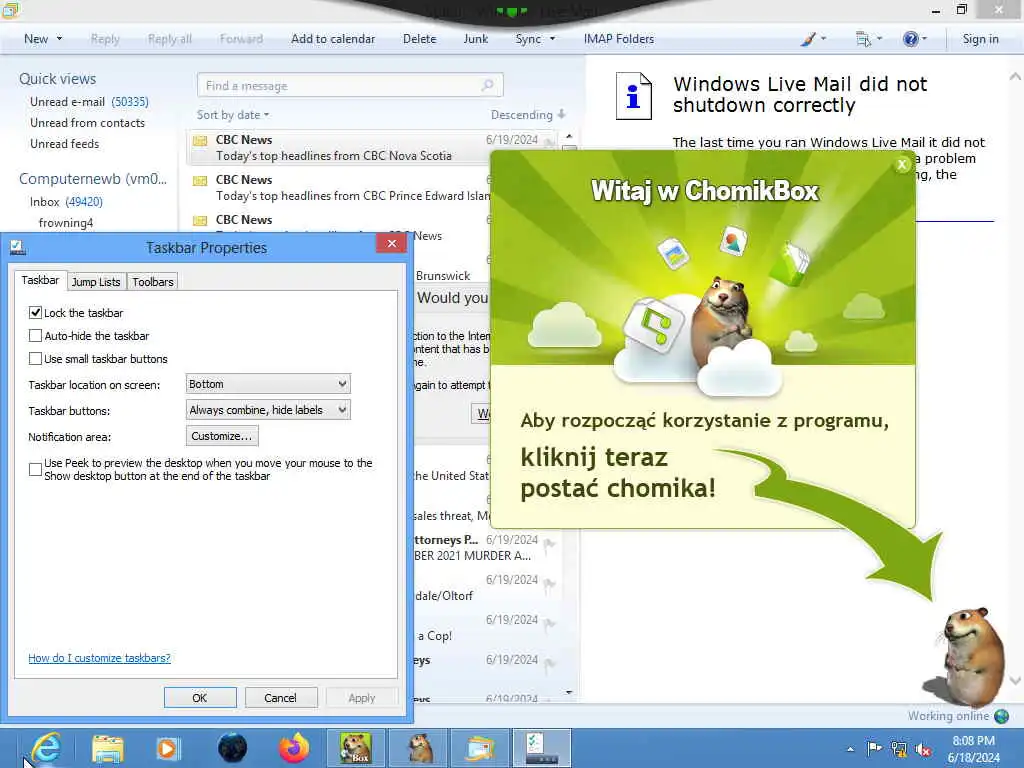Viewport: 1024px width, 768px height.
Task: Click Add to calendar in Mail toolbar
Action: tap(333, 39)
